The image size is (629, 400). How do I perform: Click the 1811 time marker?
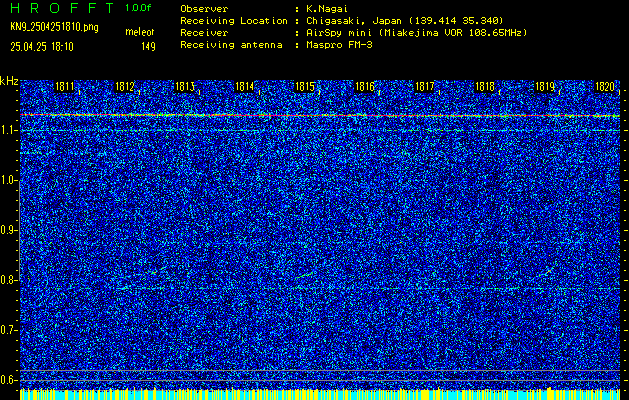coord(64,86)
